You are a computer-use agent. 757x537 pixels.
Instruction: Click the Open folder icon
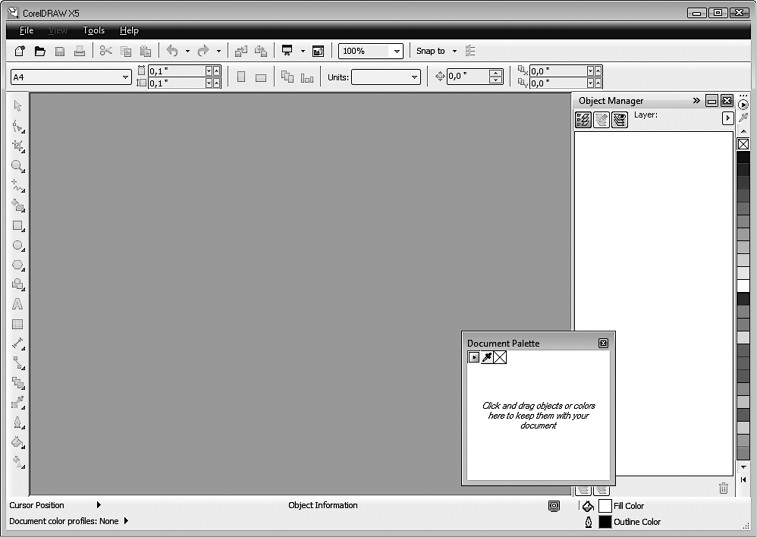40,51
